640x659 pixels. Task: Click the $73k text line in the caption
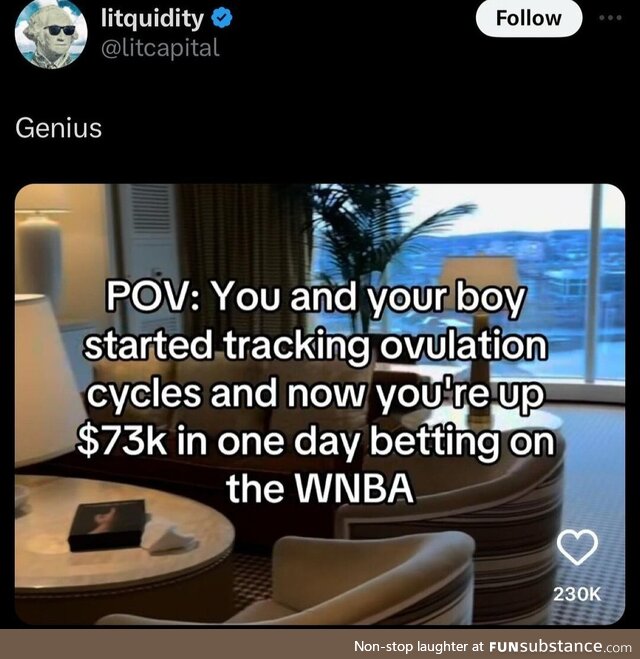316,441
